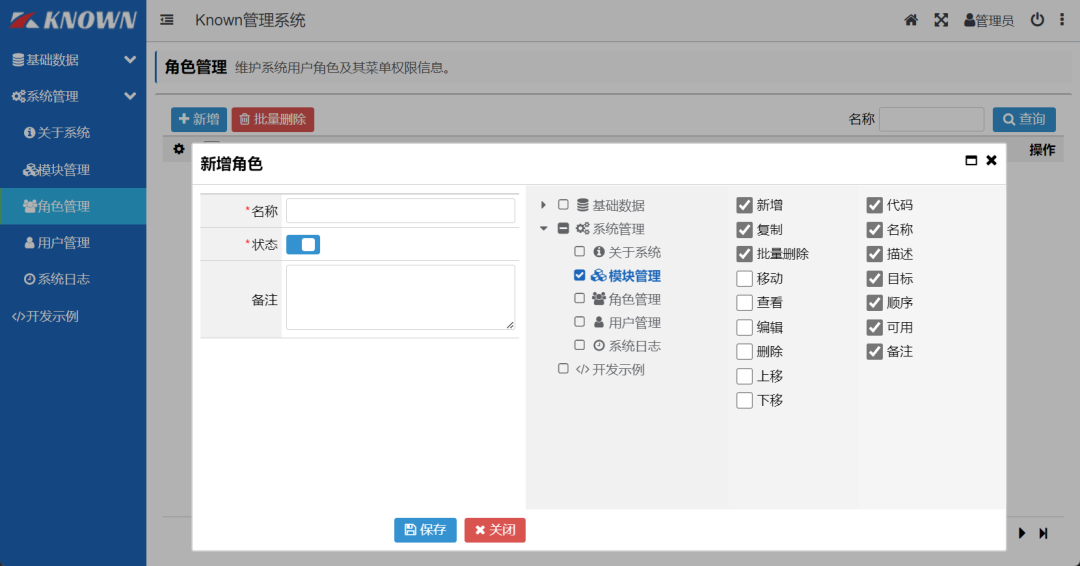Uncheck the 批量删除 permission checkbox

(744, 254)
